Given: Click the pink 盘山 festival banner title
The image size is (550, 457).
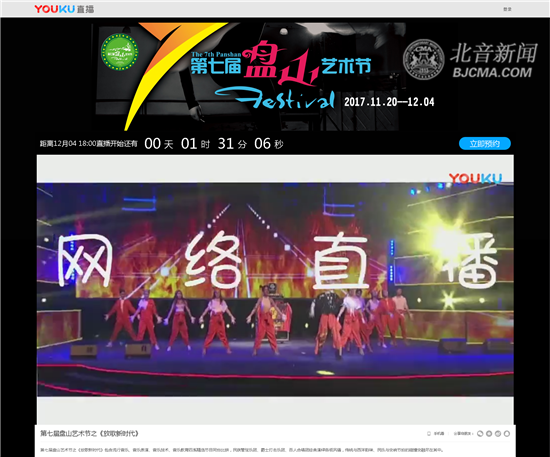Looking at the screenshot, I should click(x=282, y=64).
